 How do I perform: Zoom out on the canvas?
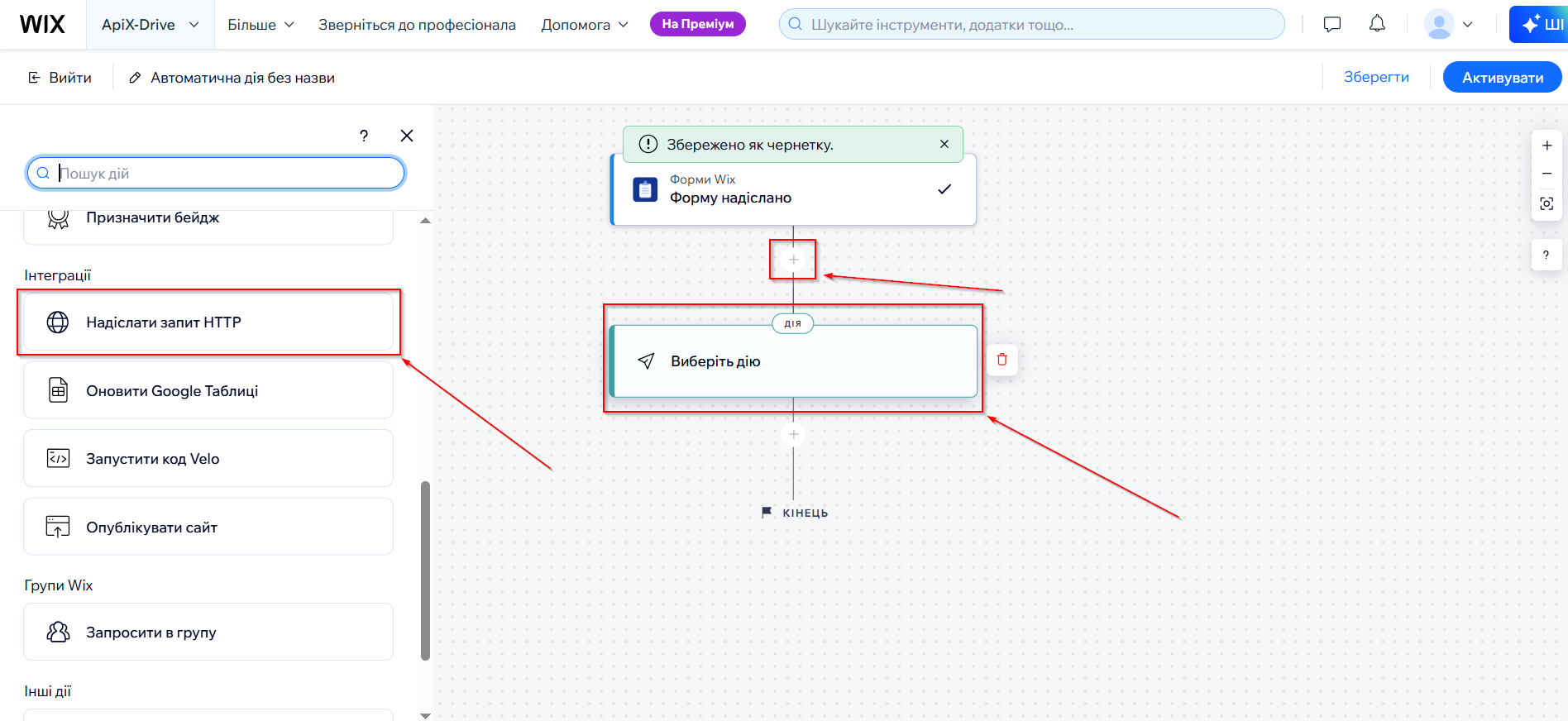1546,174
